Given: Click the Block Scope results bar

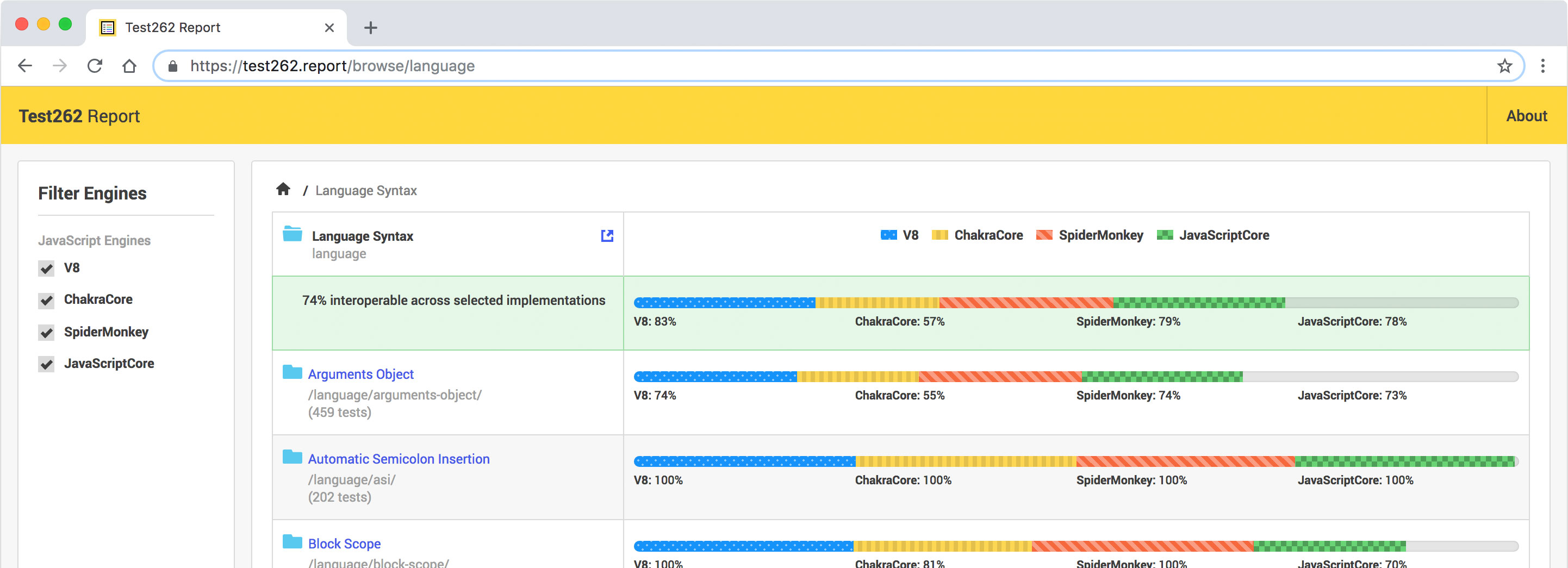Looking at the screenshot, I should tap(1075, 546).
